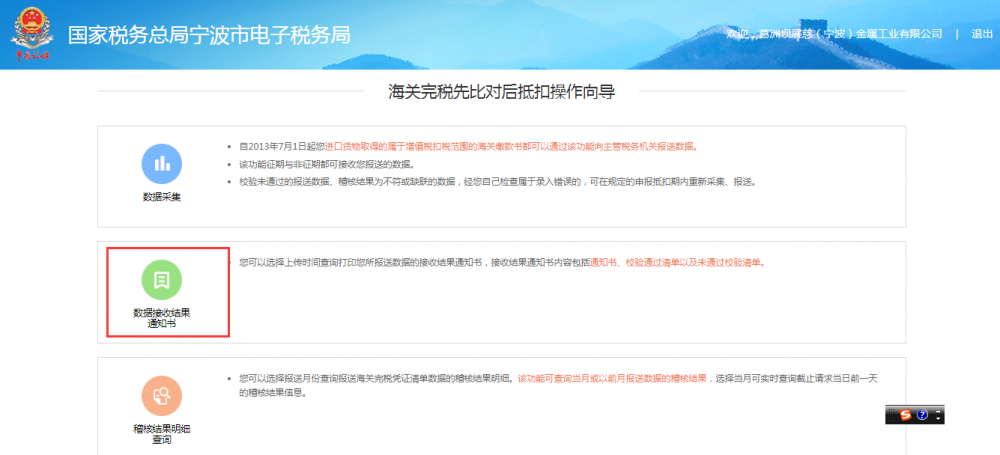The image size is (1000, 455).
Task: Click the bullet starting 您可以选择报送月份查询
Action: [559, 385]
